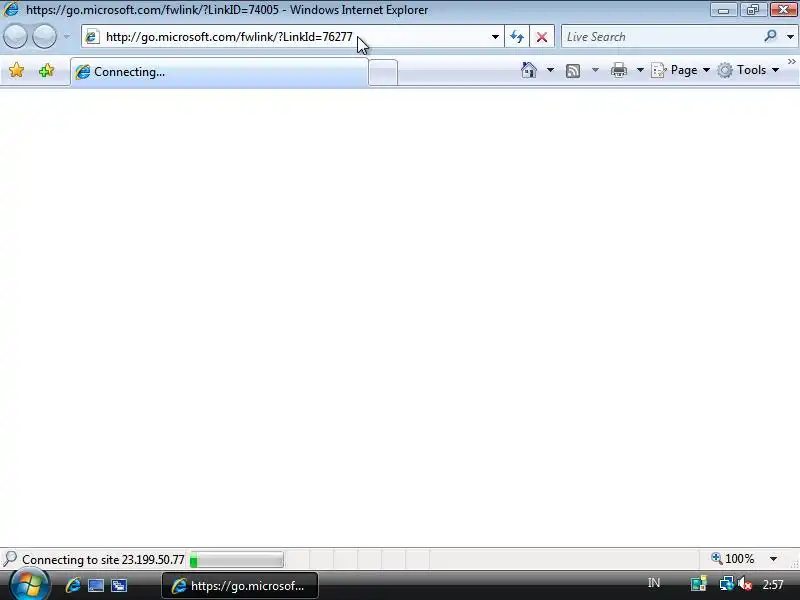Show more toolbar commands chevron
Screen dimensions: 800x600
click(x=791, y=62)
